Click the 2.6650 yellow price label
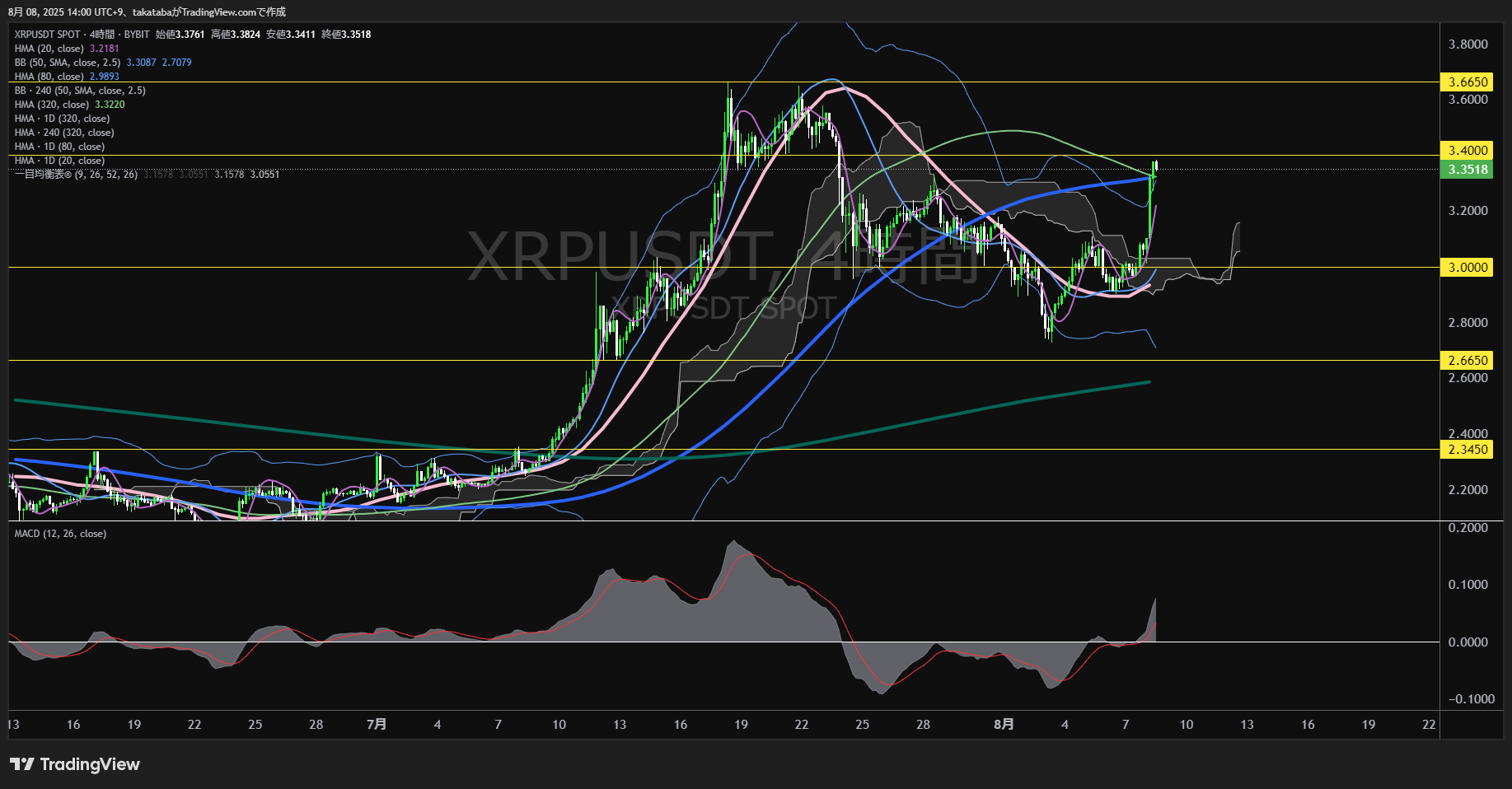Image resolution: width=1512 pixels, height=789 pixels. (1468, 360)
